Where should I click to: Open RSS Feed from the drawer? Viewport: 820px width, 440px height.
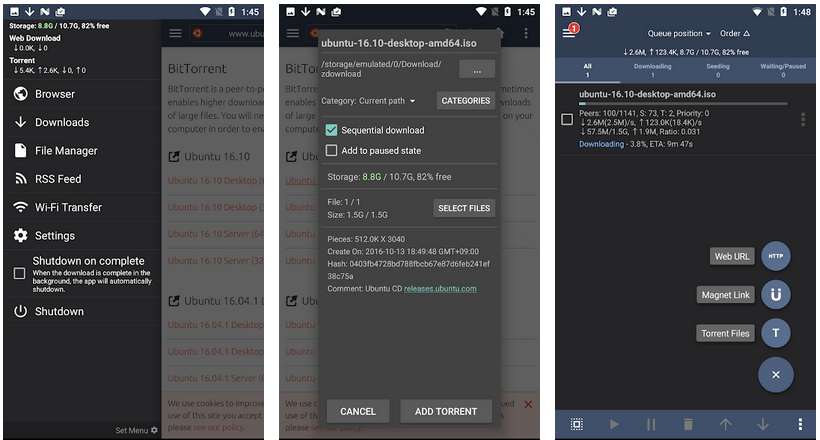pyautogui.click(x=82, y=179)
